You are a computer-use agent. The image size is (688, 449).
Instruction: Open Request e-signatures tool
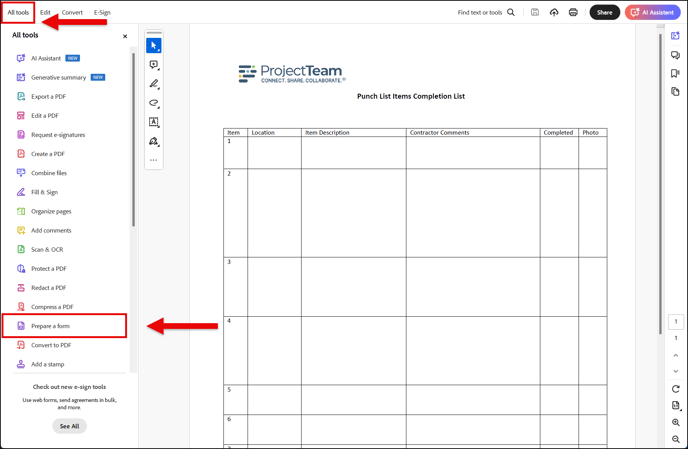click(51, 135)
